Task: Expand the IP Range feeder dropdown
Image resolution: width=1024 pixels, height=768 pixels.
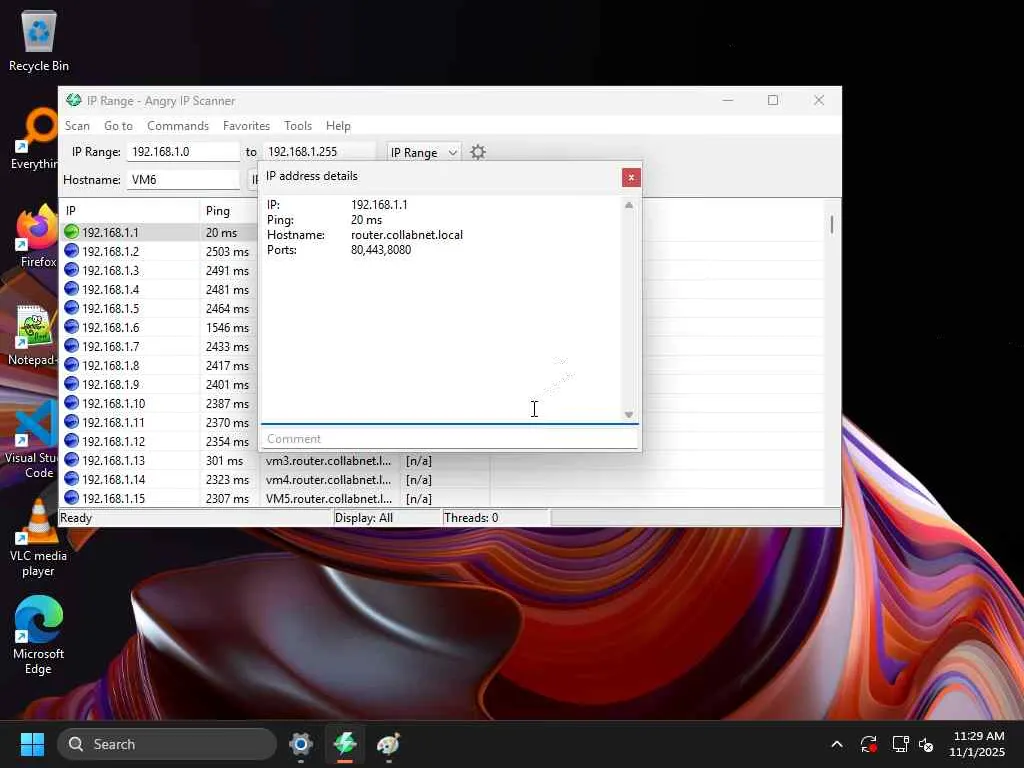Action: [424, 152]
